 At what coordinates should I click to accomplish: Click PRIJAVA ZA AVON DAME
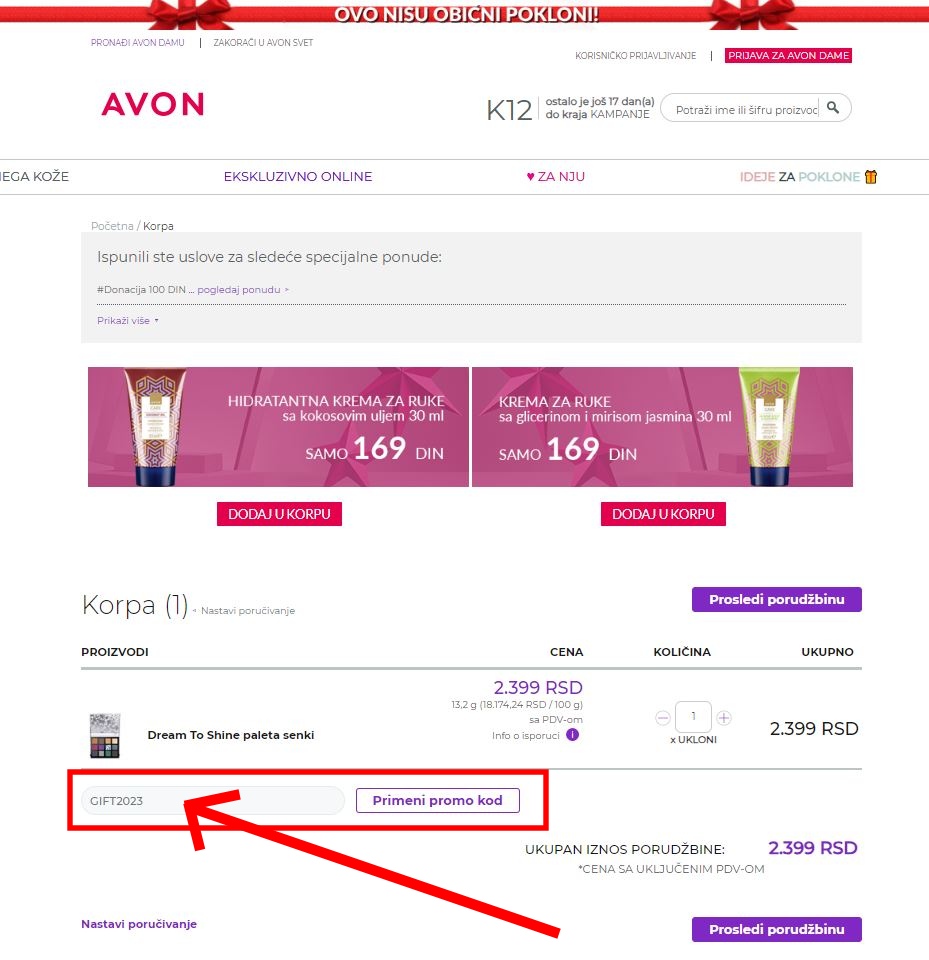click(x=788, y=56)
